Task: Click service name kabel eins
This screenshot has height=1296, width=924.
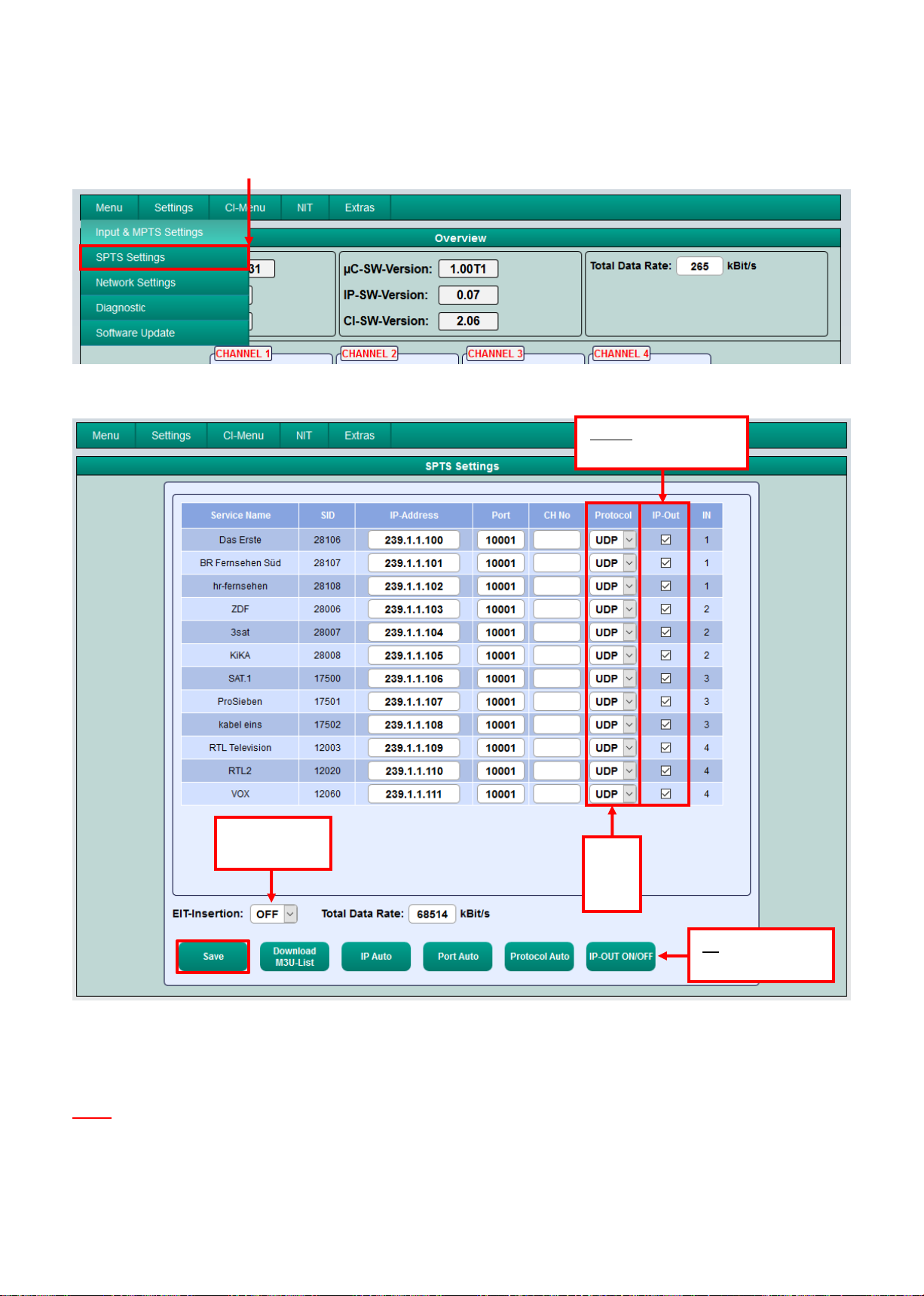Action: (240, 725)
